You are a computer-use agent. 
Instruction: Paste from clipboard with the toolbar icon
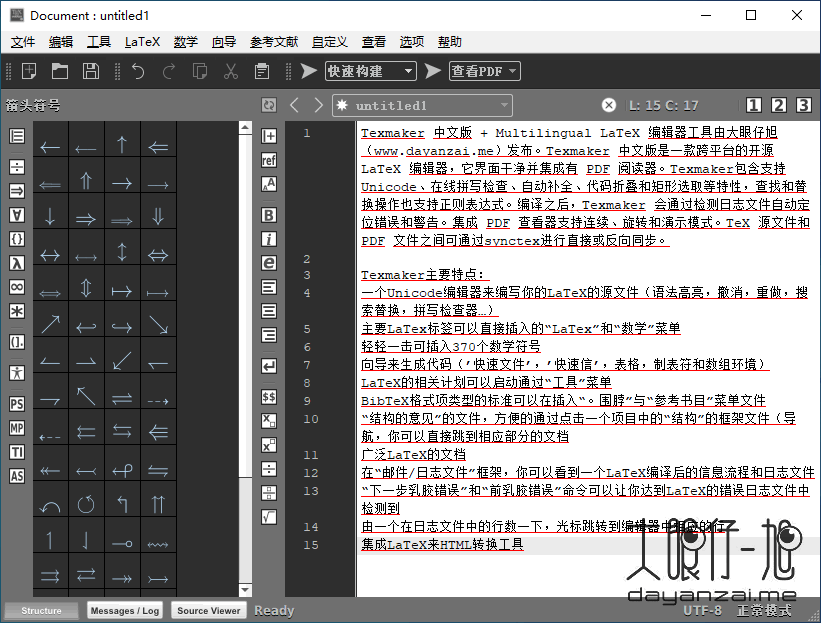[x=262, y=71]
